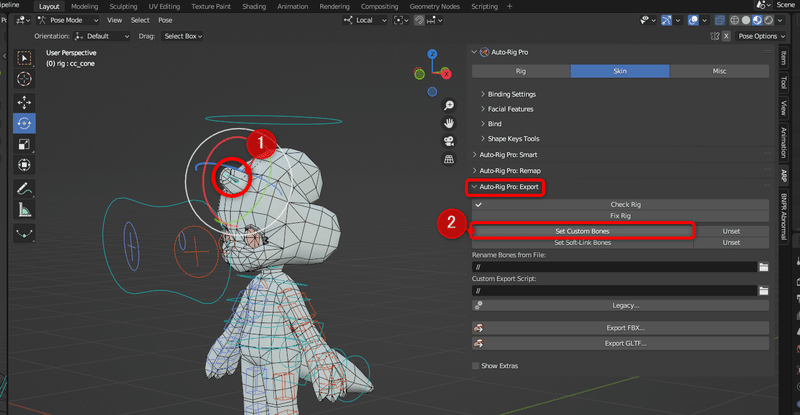Click Set Soft-Link Bones button
Image resolution: width=800 pixels, height=415 pixels.
(582, 242)
